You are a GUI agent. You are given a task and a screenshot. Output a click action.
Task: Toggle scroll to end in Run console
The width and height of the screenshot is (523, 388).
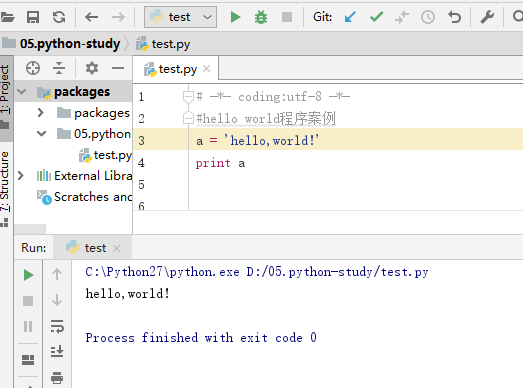tap(57, 351)
